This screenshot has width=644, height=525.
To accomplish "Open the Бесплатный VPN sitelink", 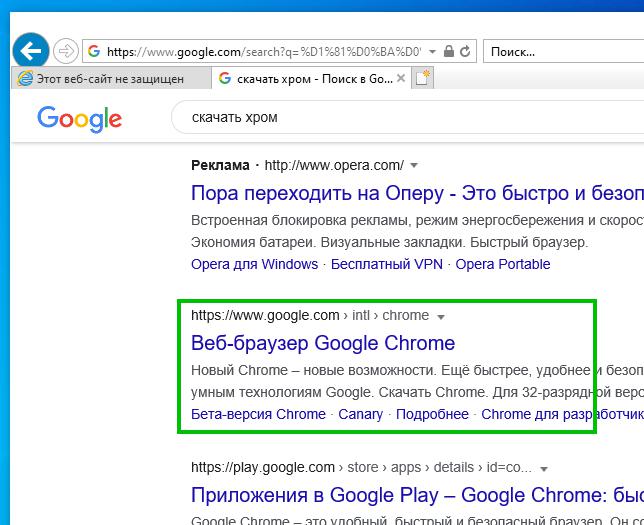I will pyautogui.click(x=387, y=264).
